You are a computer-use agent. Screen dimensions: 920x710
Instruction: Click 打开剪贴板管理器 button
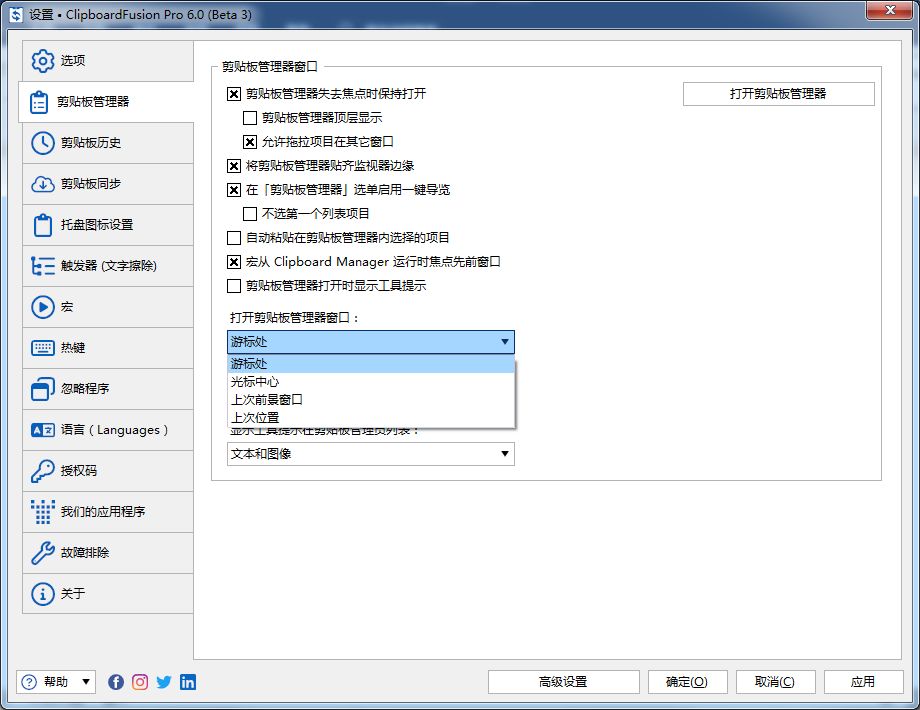(x=779, y=94)
